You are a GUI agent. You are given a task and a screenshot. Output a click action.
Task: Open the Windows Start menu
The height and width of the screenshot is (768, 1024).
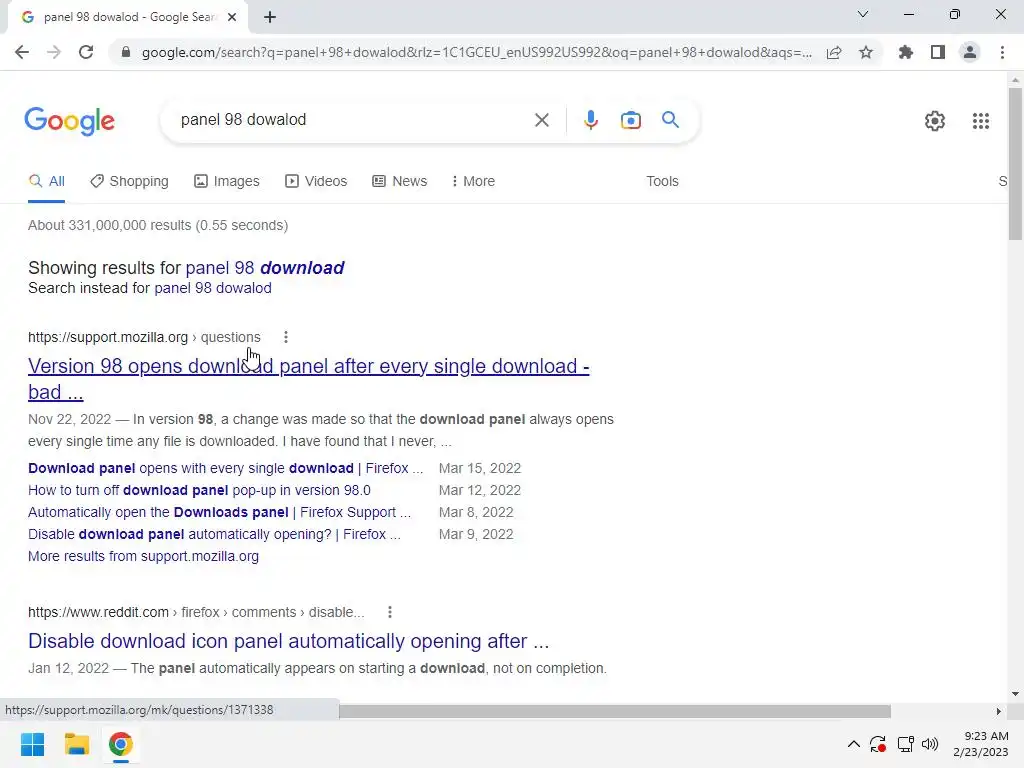point(32,744)
